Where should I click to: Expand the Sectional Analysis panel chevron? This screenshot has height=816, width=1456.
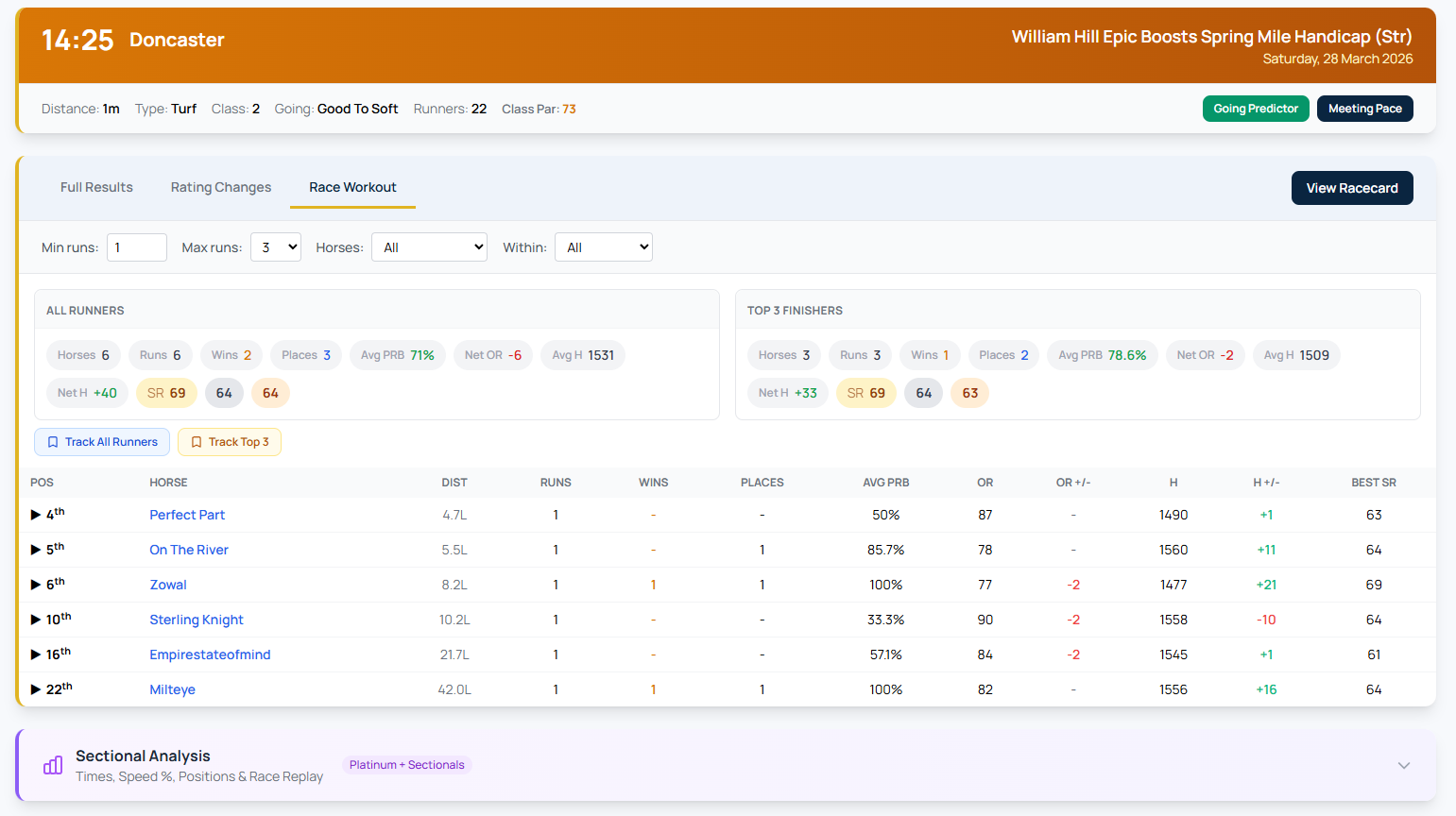click(1404, 765)
